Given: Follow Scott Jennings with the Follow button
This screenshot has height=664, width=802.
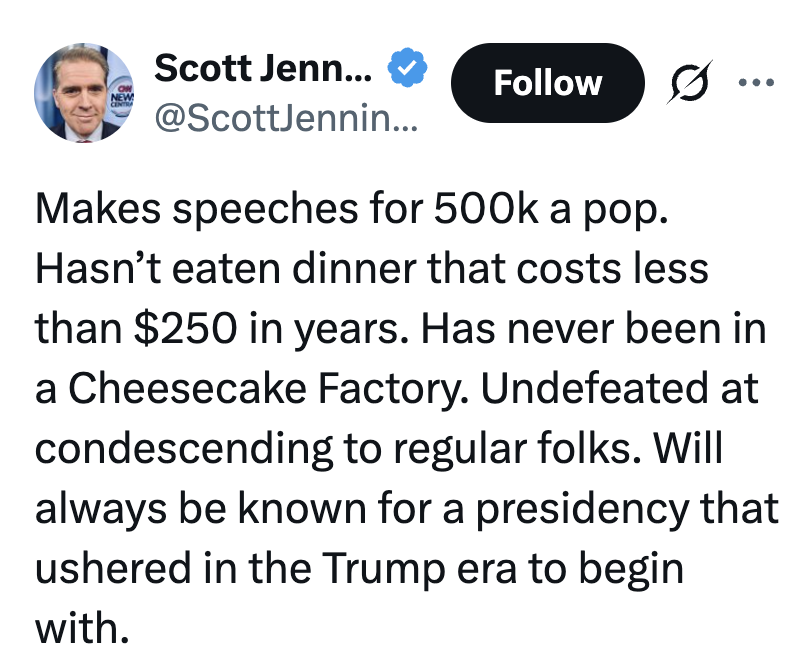Looking at the screenshot, I should (547, 83).
